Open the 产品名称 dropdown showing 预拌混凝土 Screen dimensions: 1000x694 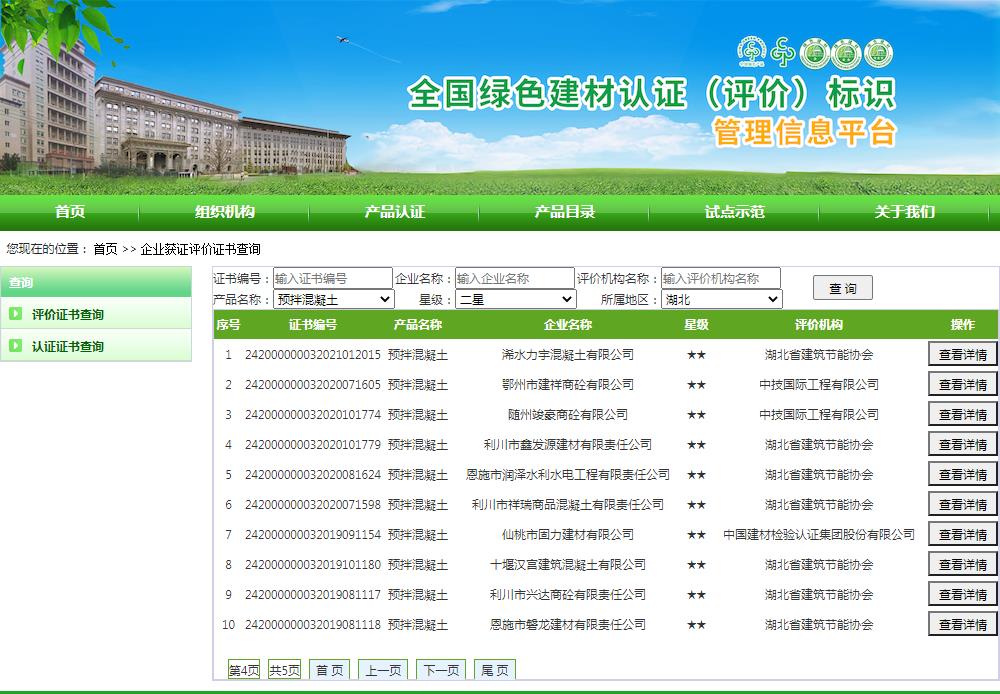pyautogui.click(x=334, y=299)
